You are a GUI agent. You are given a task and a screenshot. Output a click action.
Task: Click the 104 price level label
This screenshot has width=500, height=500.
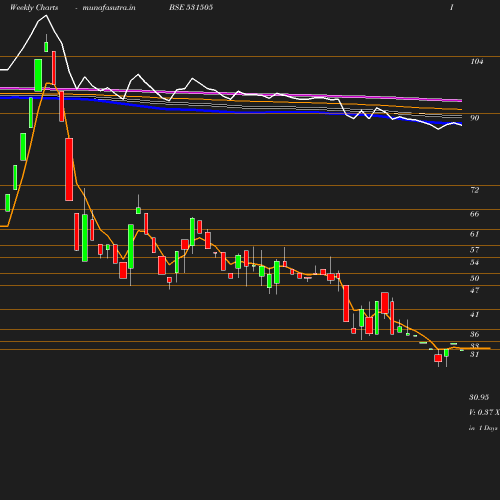click(x=477, y=61)
